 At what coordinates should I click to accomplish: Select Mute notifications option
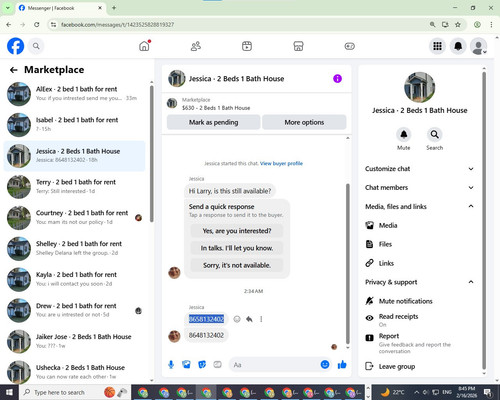coord(419,301)
